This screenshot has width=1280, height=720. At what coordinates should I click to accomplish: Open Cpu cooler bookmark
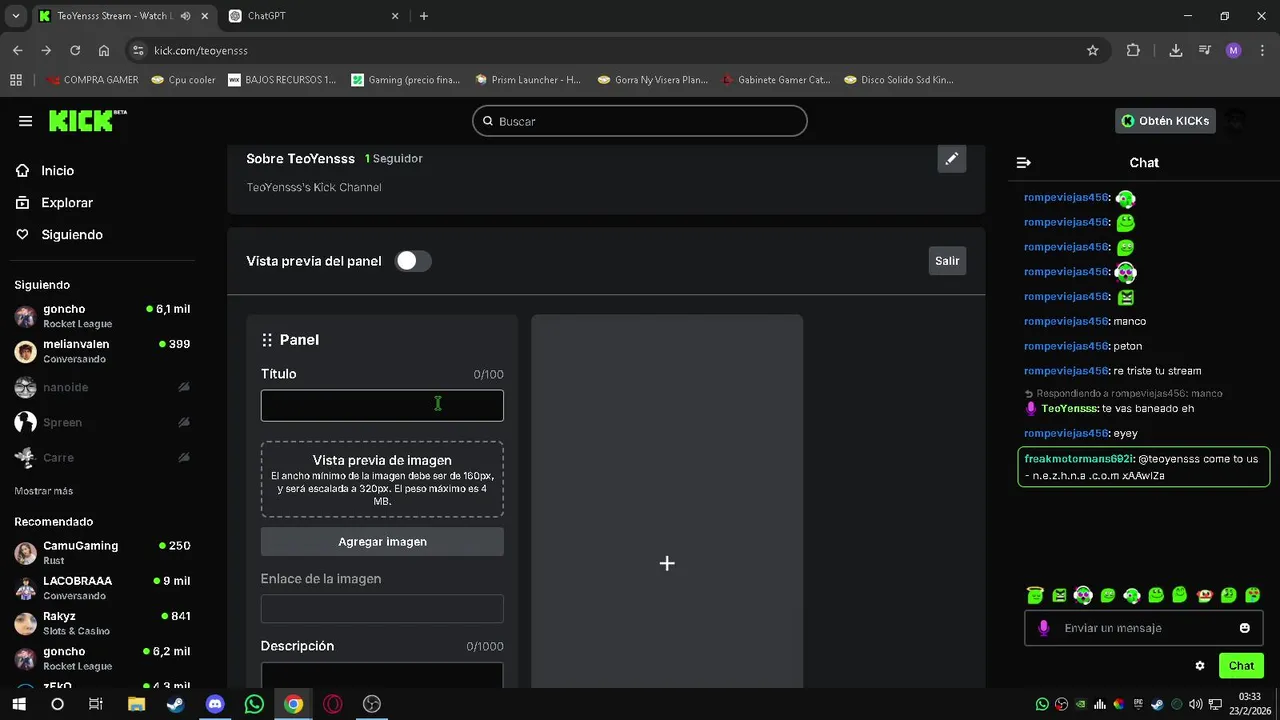pyautogui.click(x=183, y=80)
